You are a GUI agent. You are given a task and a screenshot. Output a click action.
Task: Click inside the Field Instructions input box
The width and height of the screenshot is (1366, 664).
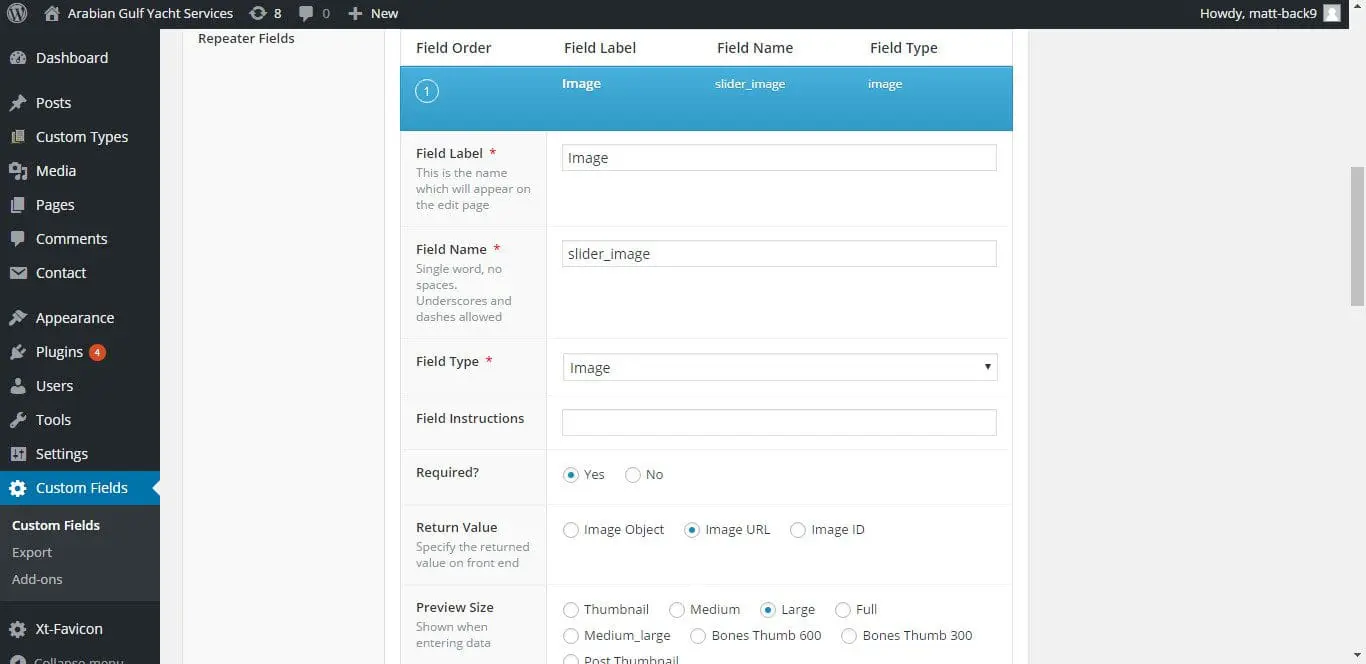click(779, 422)
